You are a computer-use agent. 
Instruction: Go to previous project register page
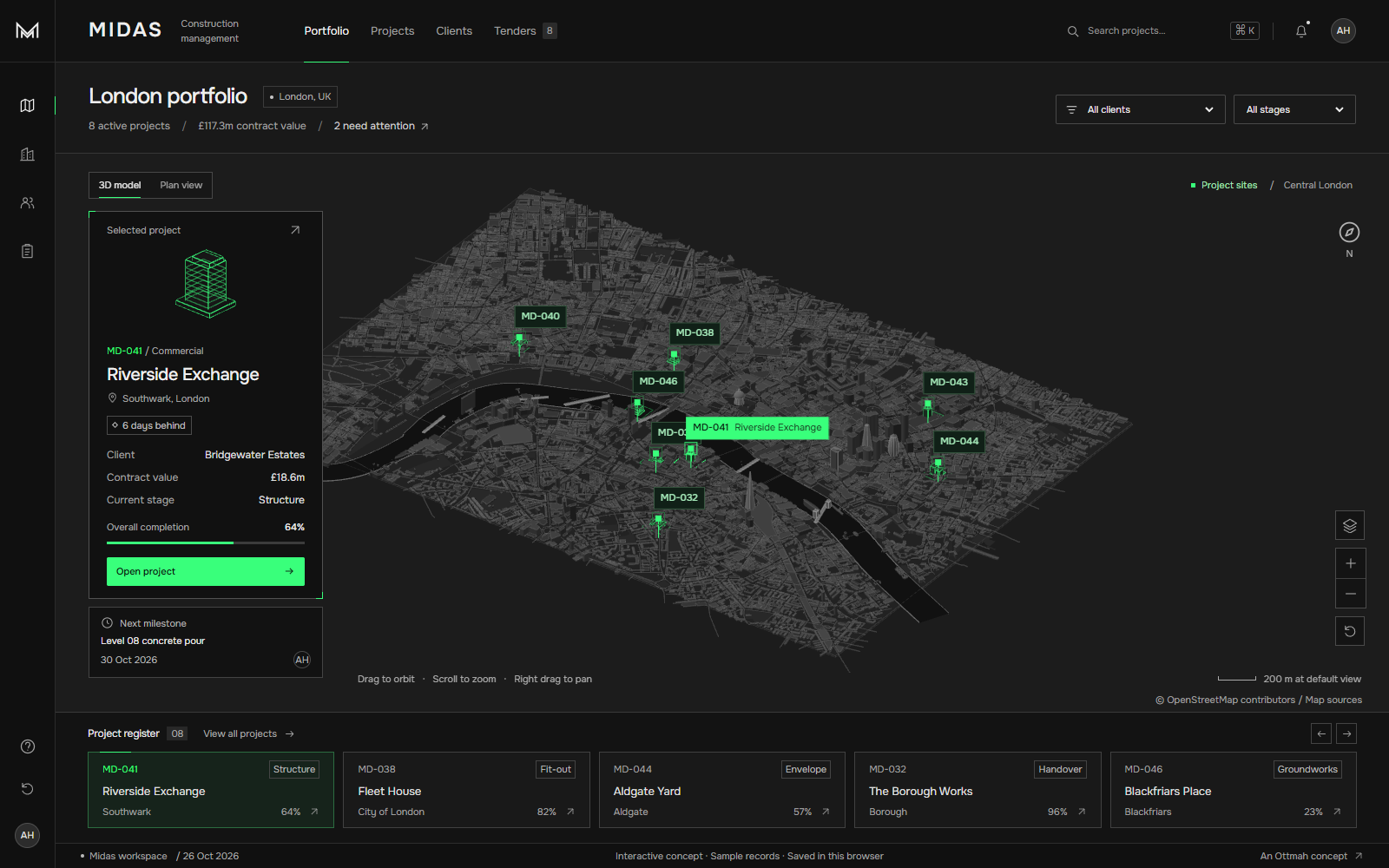1321,733
